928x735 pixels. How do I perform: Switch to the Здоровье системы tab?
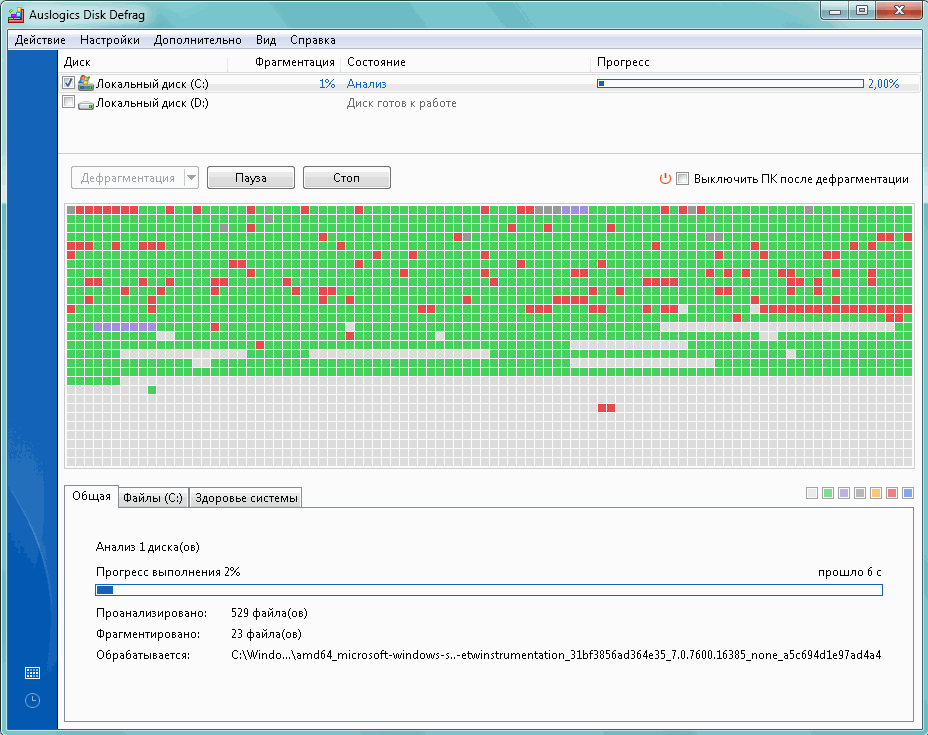point(246,498)
